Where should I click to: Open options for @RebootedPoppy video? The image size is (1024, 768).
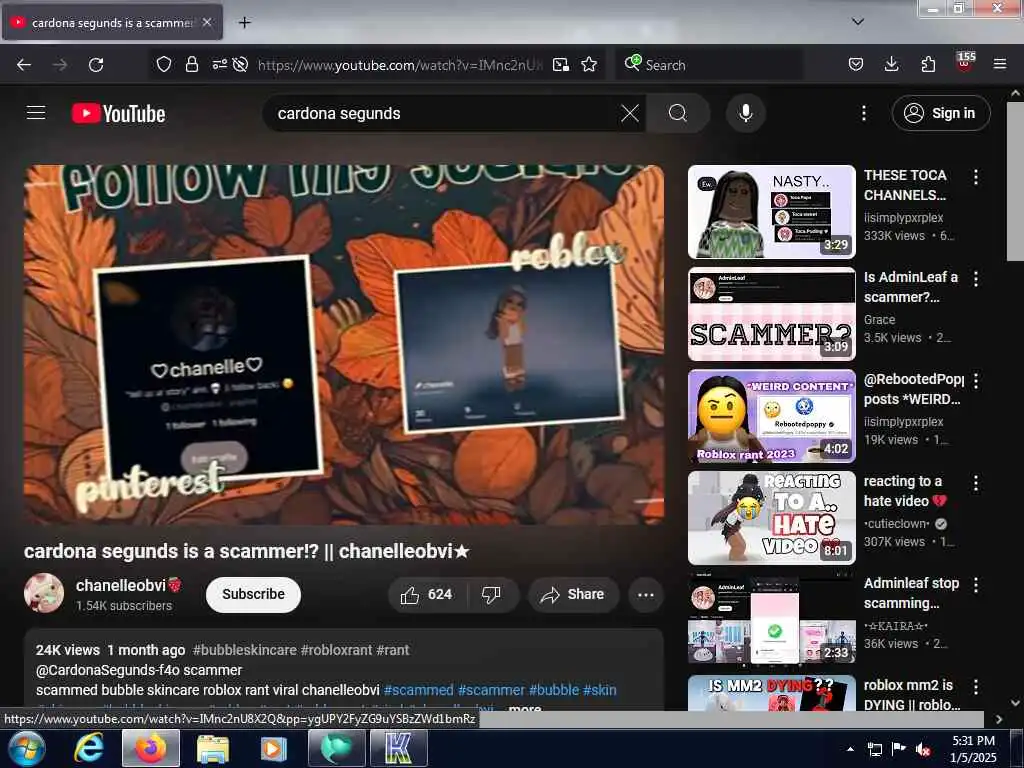(x=976, y=381)
